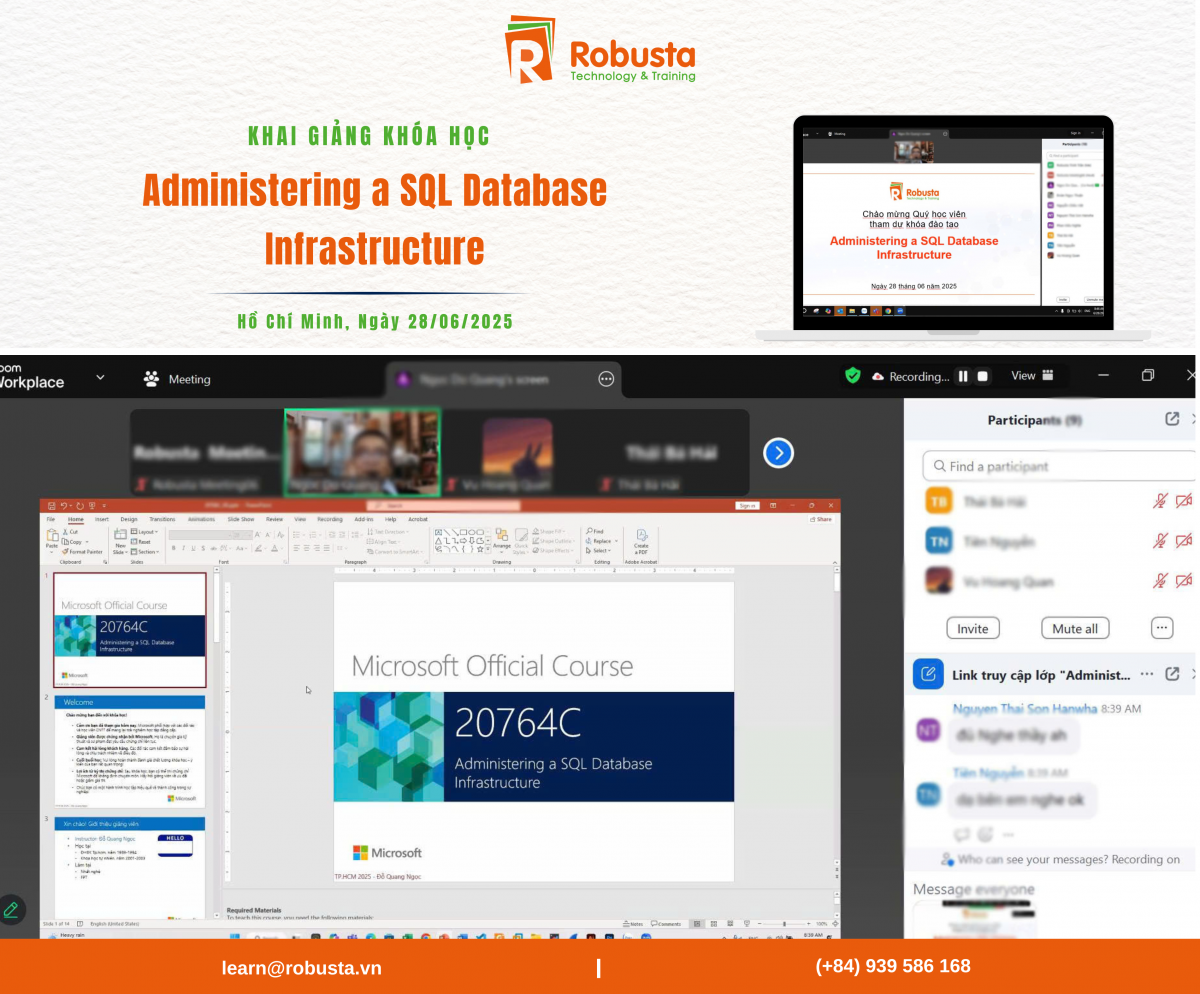Select slide 2 Welcome thumbnail
The image size is (1200, 994).
tap(130, 751)
